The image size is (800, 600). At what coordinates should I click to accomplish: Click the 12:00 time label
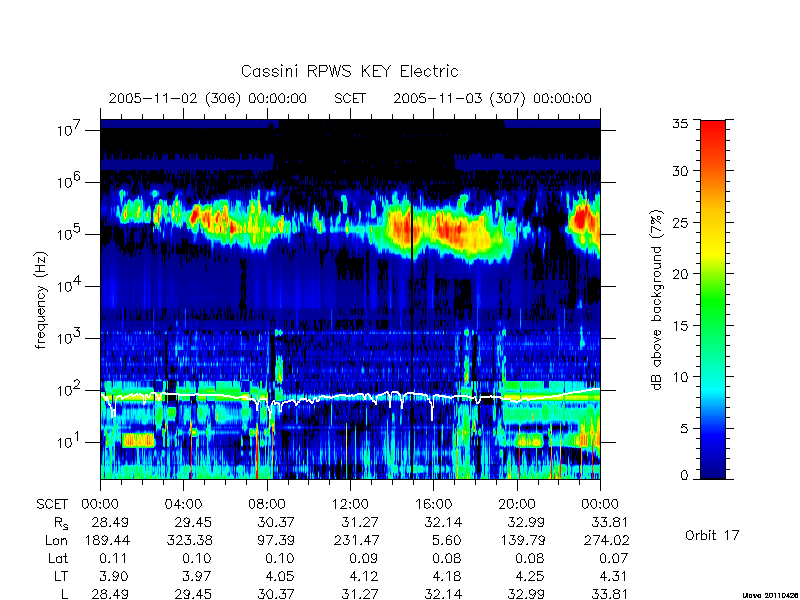(350, 505)
